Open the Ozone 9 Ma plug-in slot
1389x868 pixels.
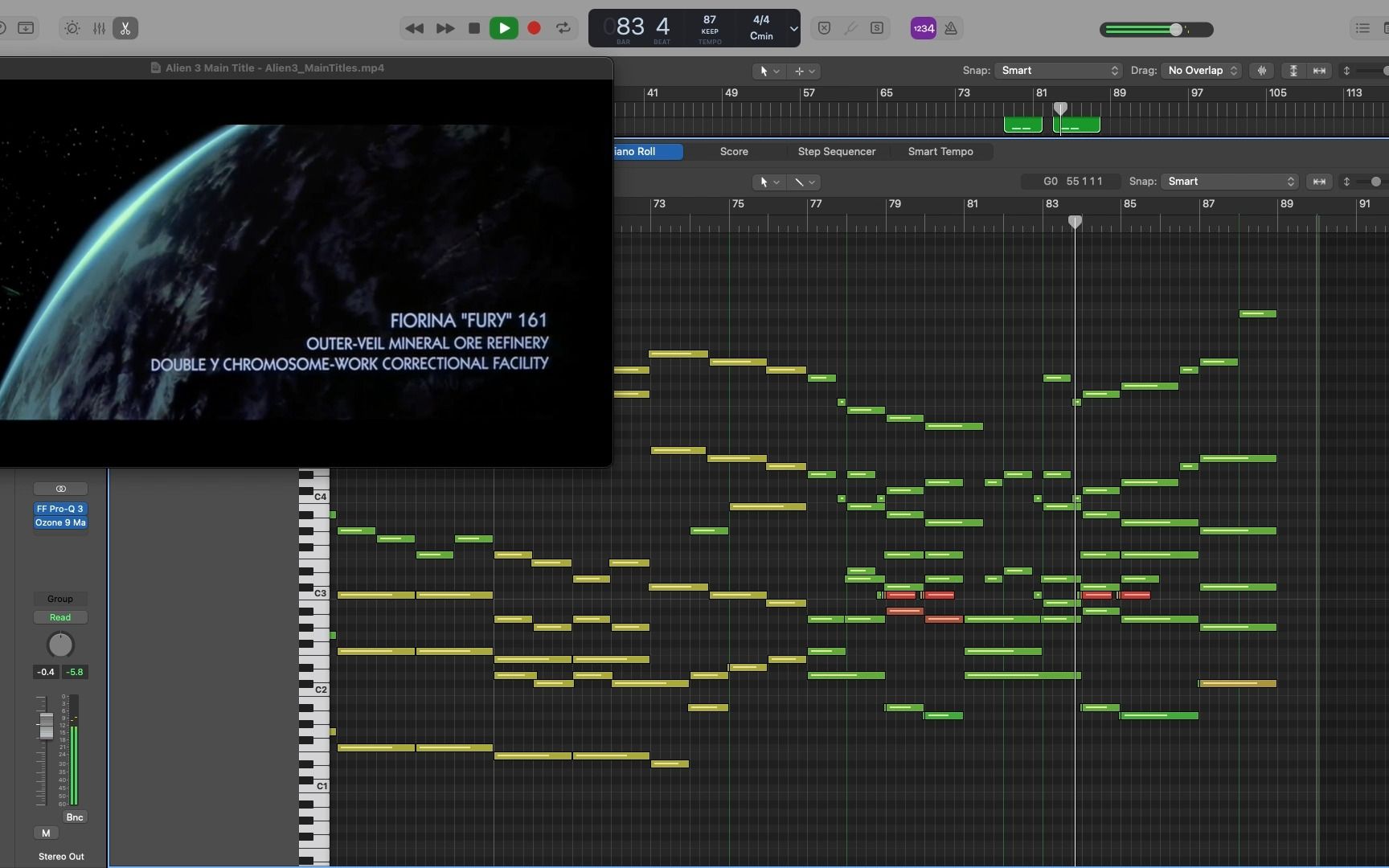tap(60, 522)
